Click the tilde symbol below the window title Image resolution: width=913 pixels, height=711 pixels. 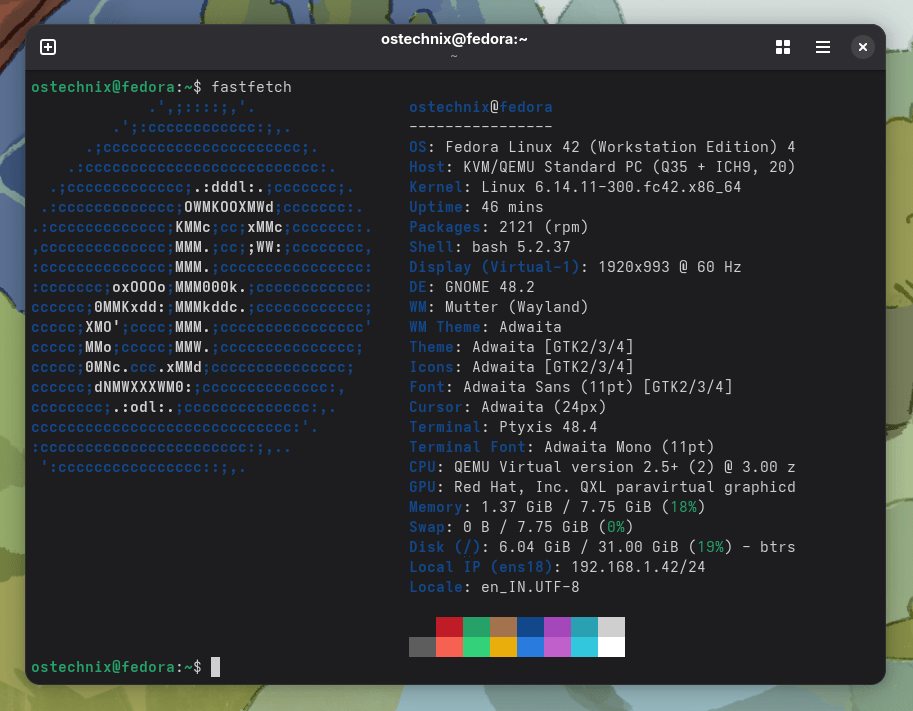[454, 56]
